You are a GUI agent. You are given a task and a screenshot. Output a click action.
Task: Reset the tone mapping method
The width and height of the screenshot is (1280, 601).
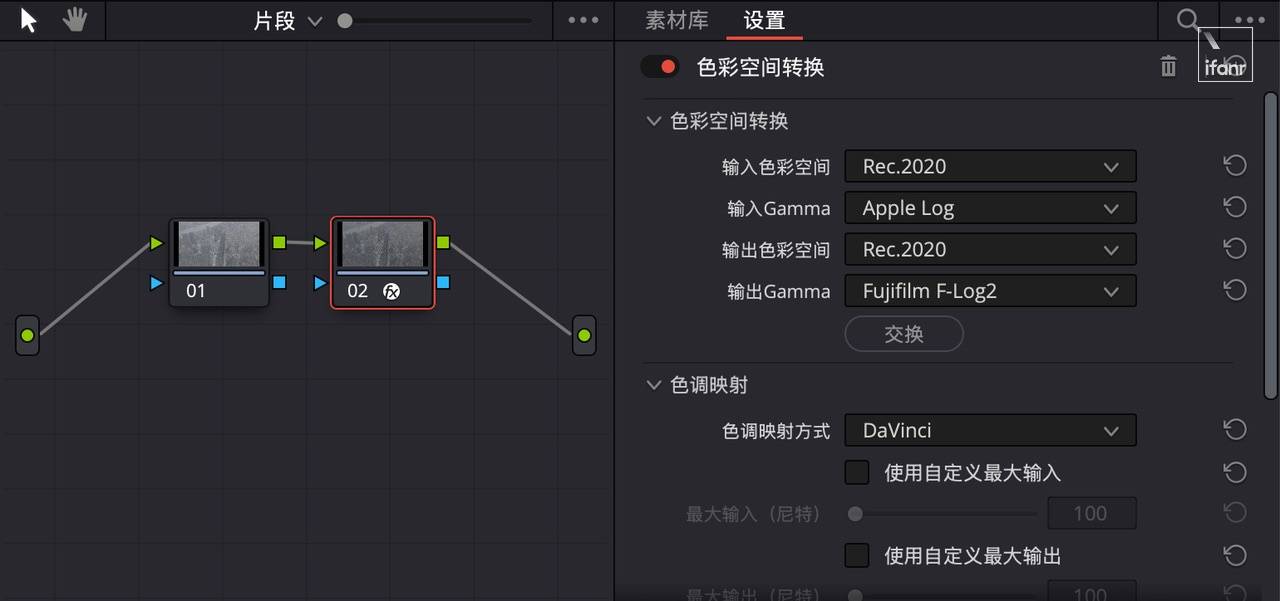pos(1235,430)
